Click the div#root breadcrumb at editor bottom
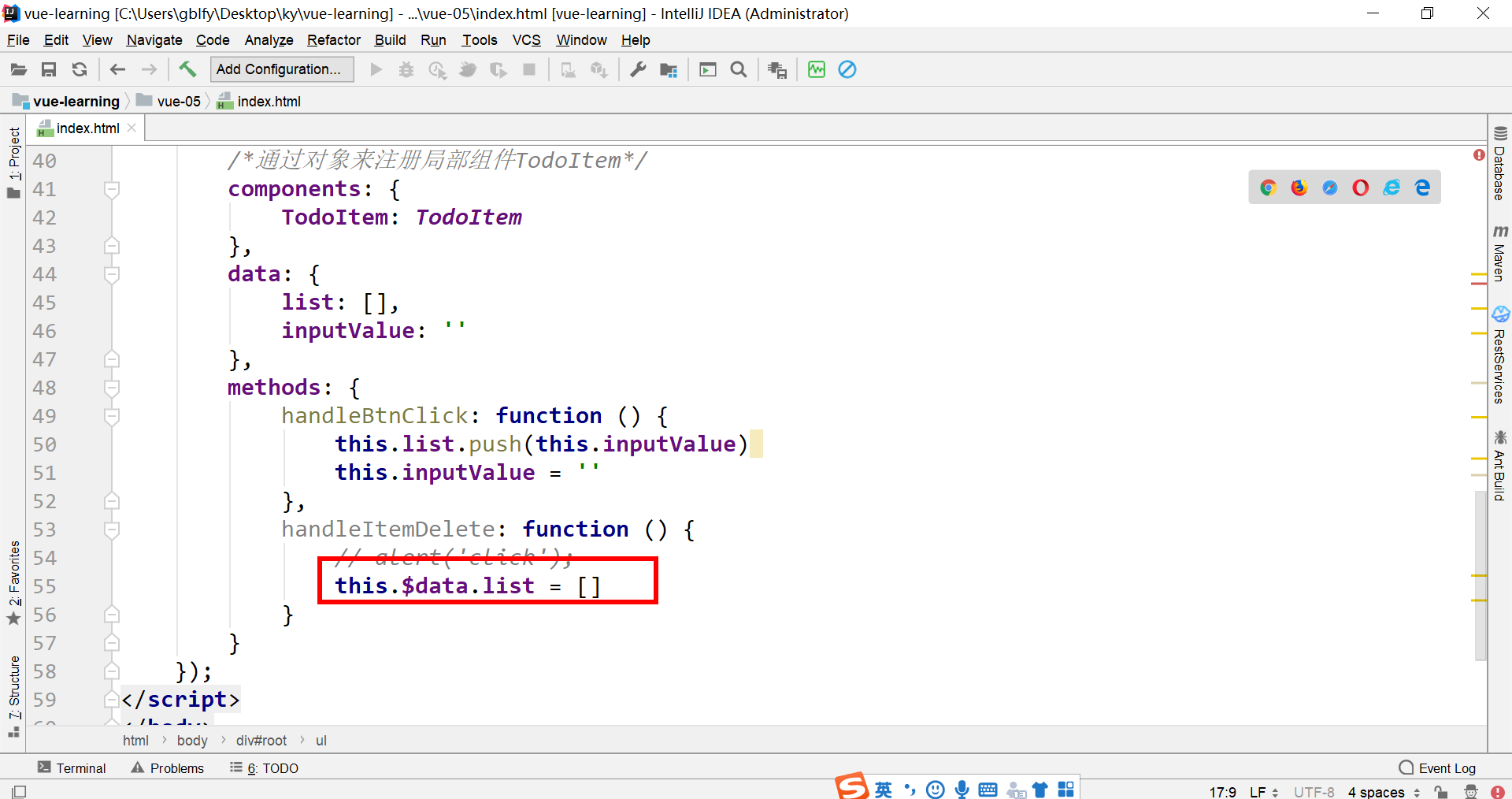The width and height of the screenshot is (1512, 799). point(261,741)
